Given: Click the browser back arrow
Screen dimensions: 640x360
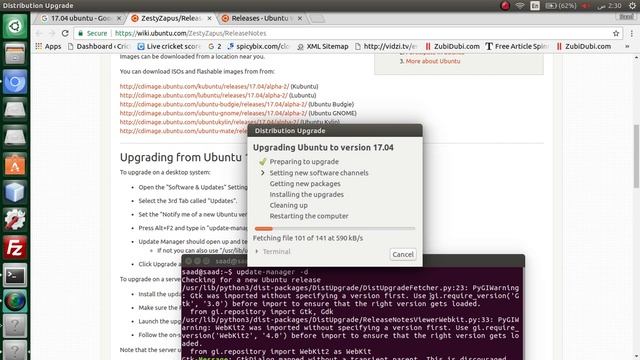Looking at the screenshot, I should [x=39, y=33].
